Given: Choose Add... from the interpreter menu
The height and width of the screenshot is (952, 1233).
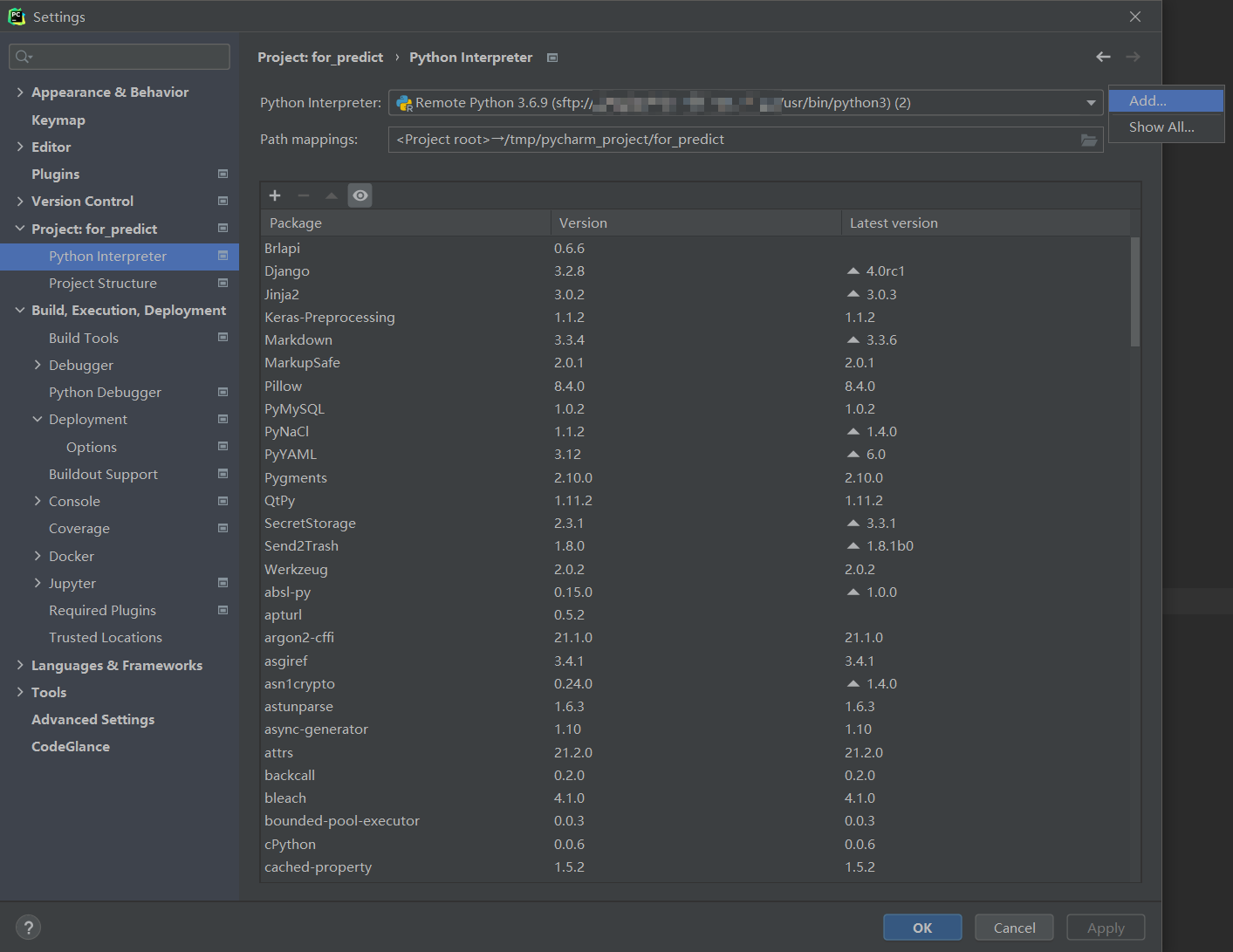Looking at the screenshot, I should pyautogui.click(x=1166, y=100).
